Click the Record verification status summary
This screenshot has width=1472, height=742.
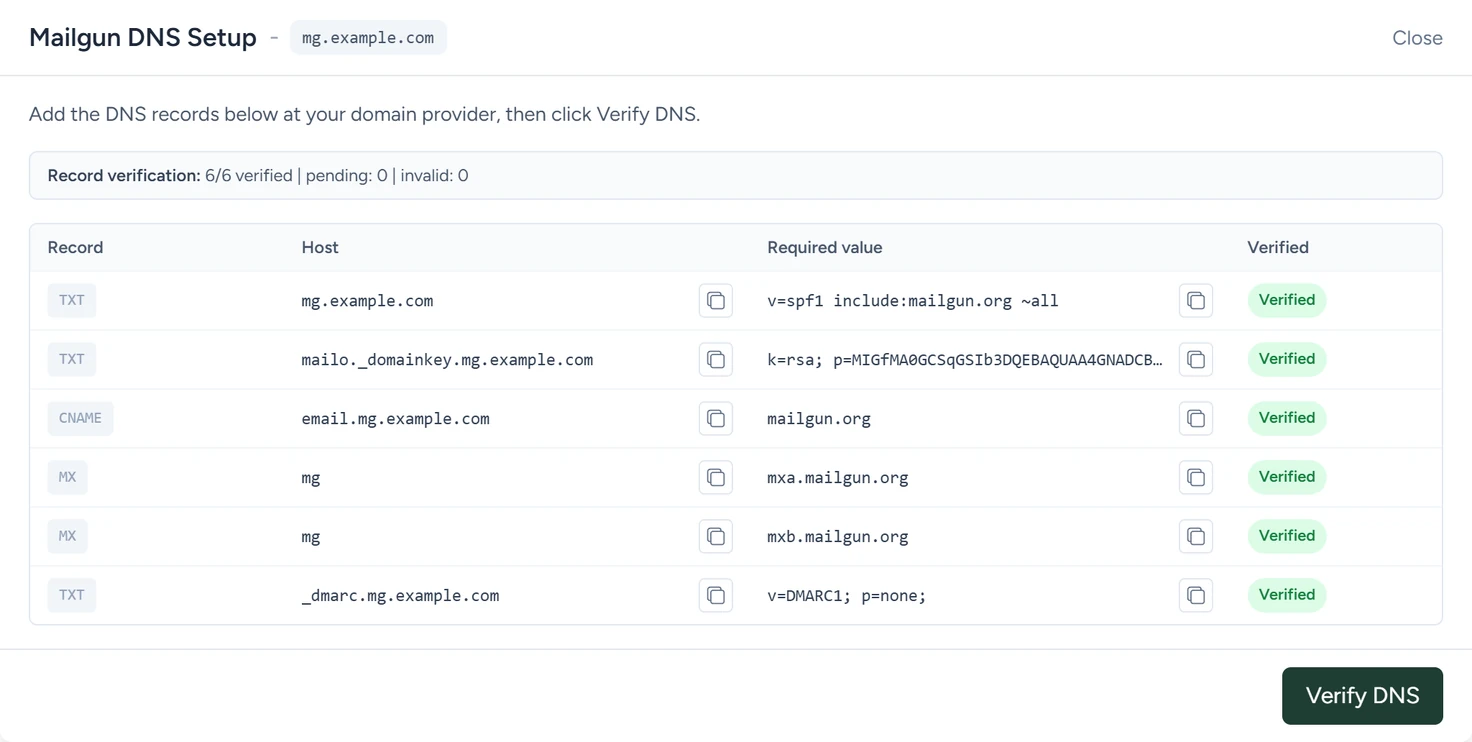736,176
